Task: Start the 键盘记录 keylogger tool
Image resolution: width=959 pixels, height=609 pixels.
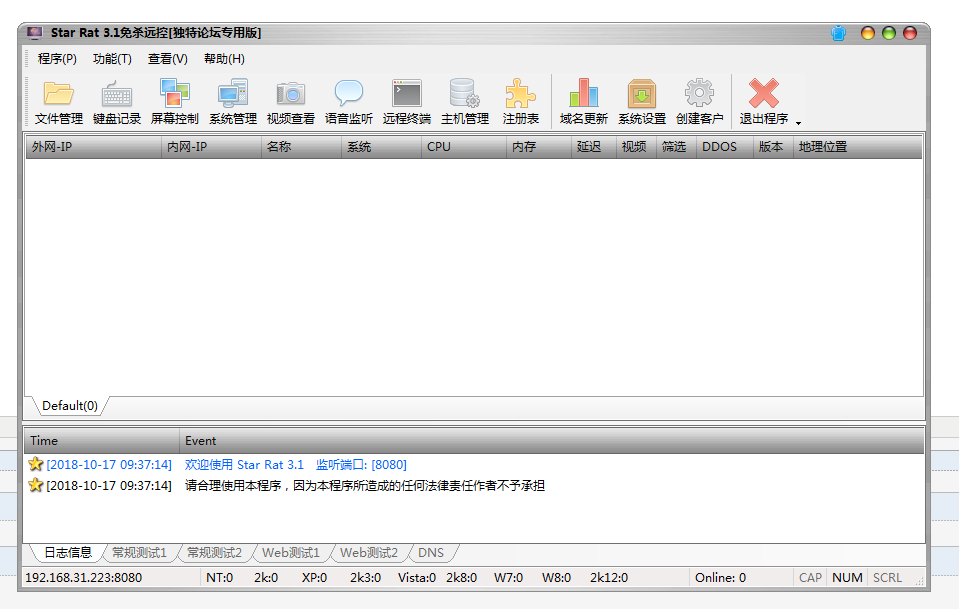Action: click(117, 102)
